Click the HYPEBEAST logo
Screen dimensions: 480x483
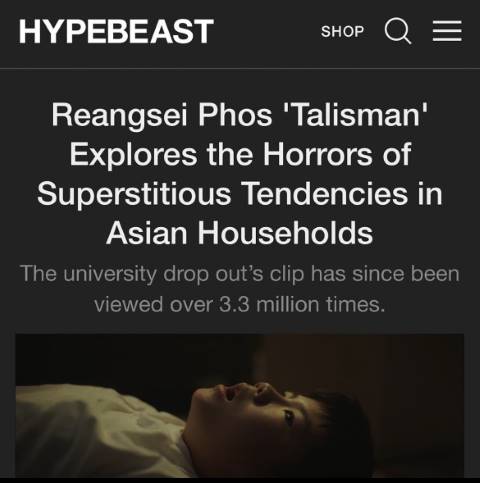coord(116,31)
